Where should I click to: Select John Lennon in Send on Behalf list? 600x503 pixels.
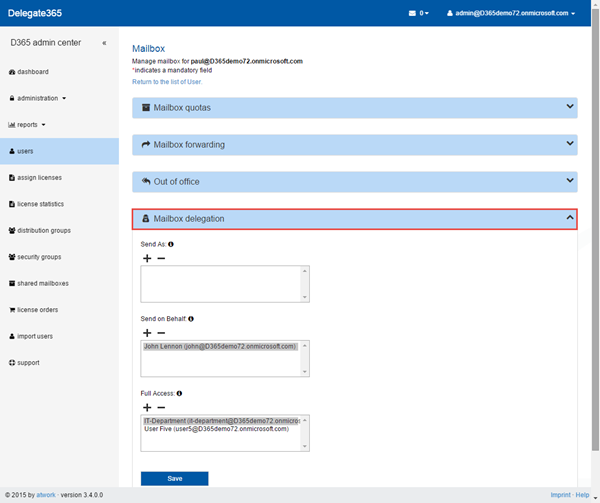point(220,346)
